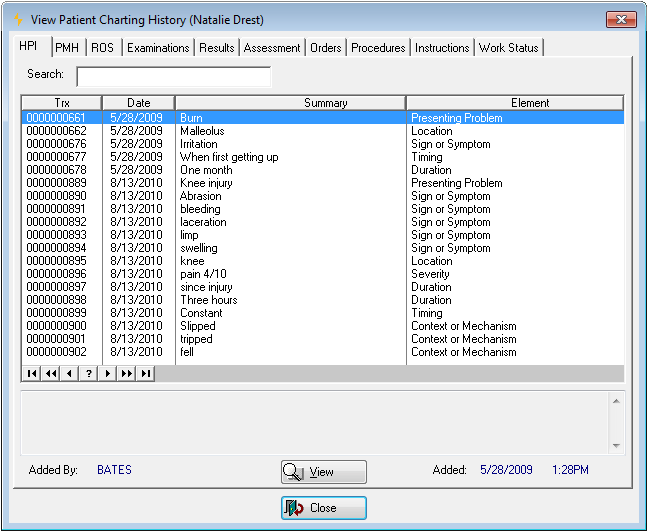648x532 pixels.
Task: Open the Procedures tab
Action: 378,48
